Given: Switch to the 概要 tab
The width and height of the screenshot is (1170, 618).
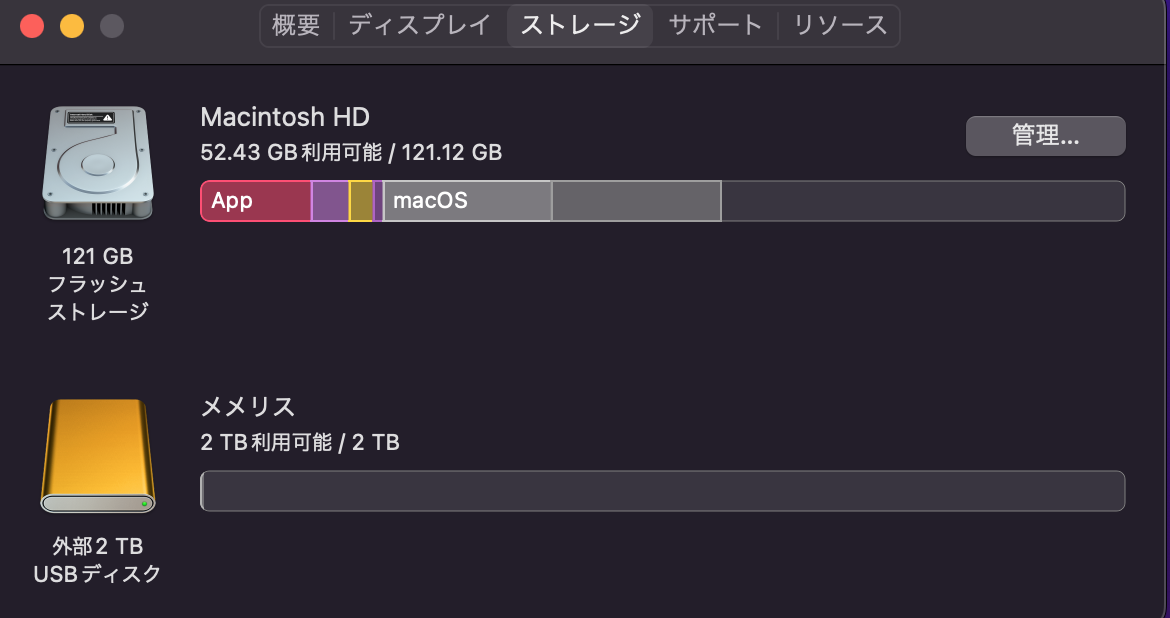Looking at the screenshot, I should coord(296,26).
